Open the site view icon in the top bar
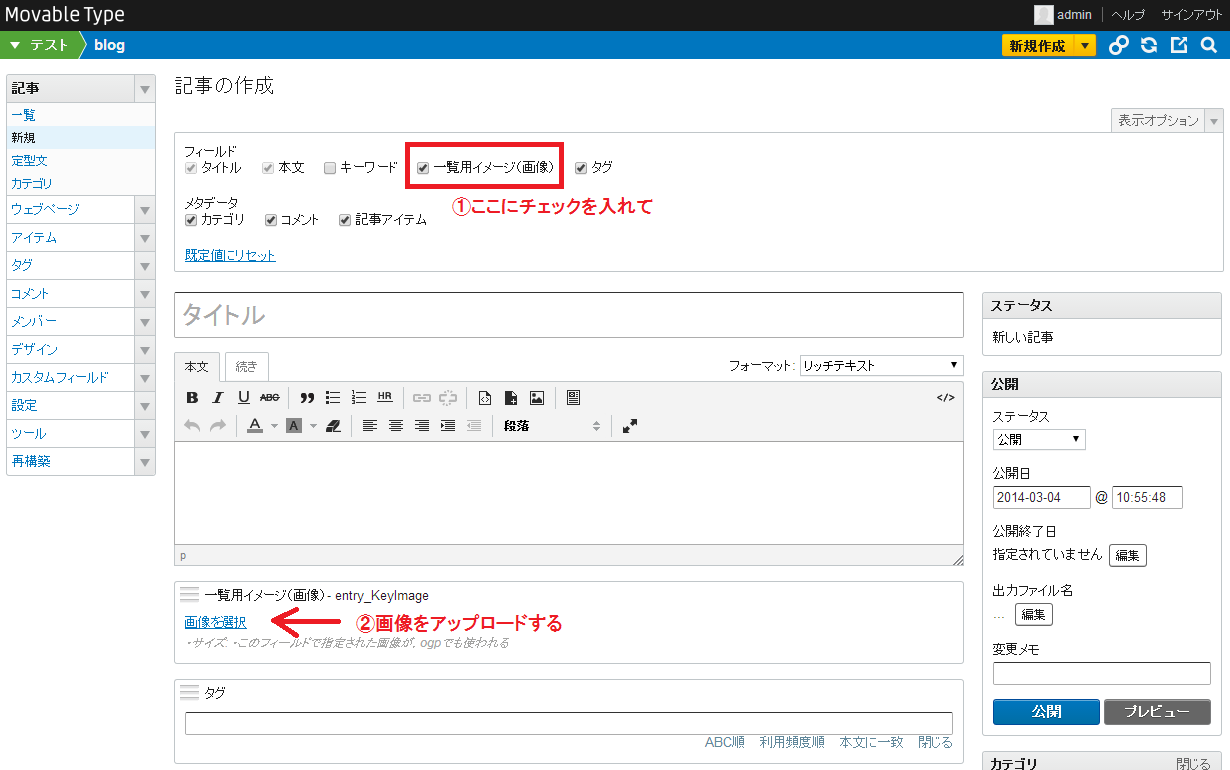This screenshot has width=1230, height=770. [x=1178, y=45]
